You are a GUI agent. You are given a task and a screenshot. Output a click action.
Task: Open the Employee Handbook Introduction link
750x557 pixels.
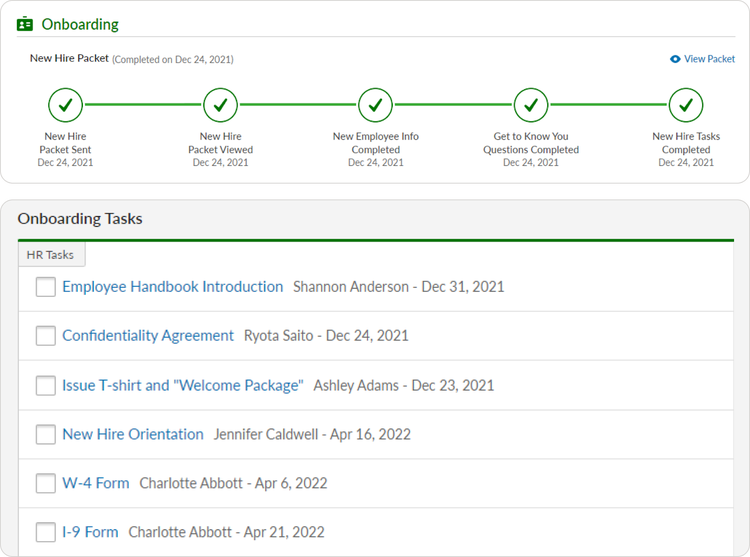173,287
